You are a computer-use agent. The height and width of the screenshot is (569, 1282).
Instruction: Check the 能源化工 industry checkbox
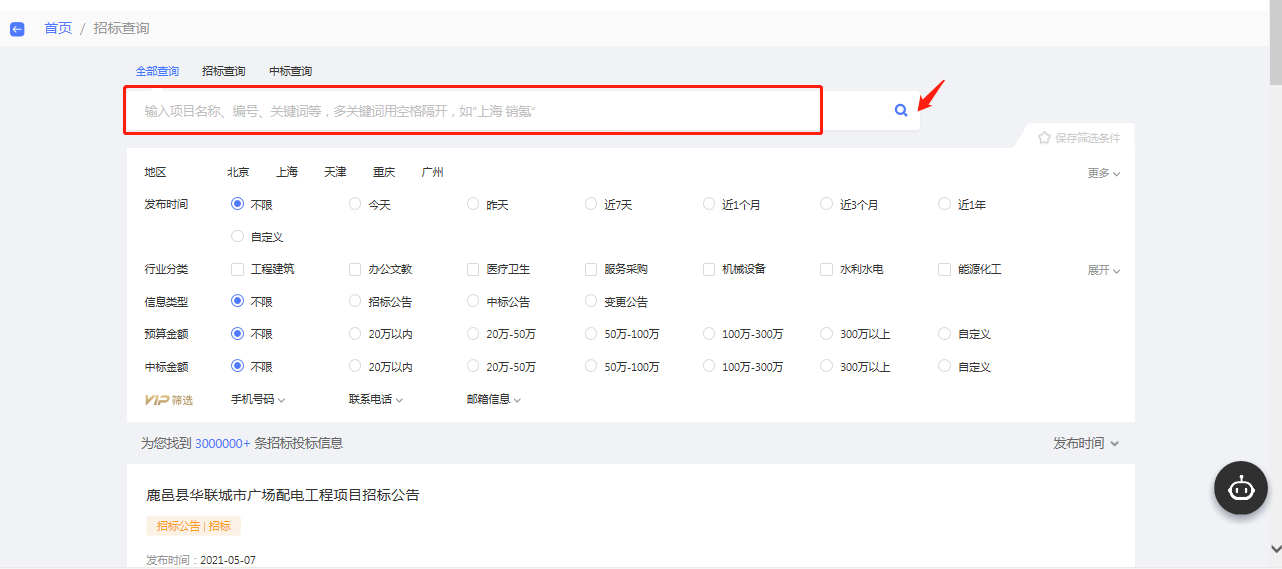click(945, 269)
